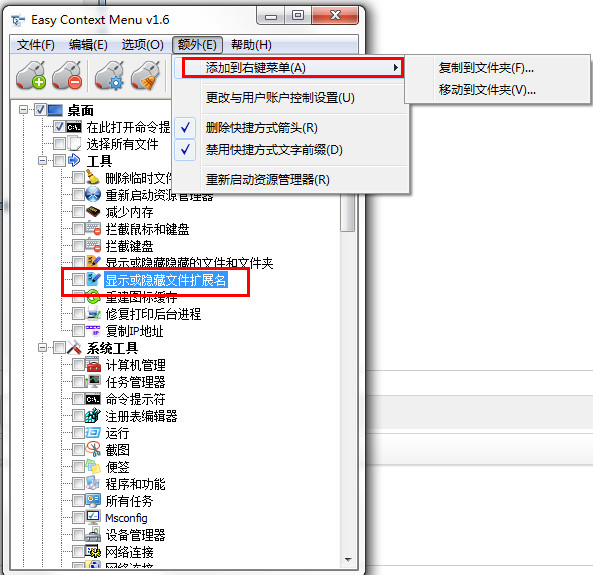Viewport: 593px width, 575px height.
Task: Open the blue gear mouse settings icon
Action: pos(110,76)
